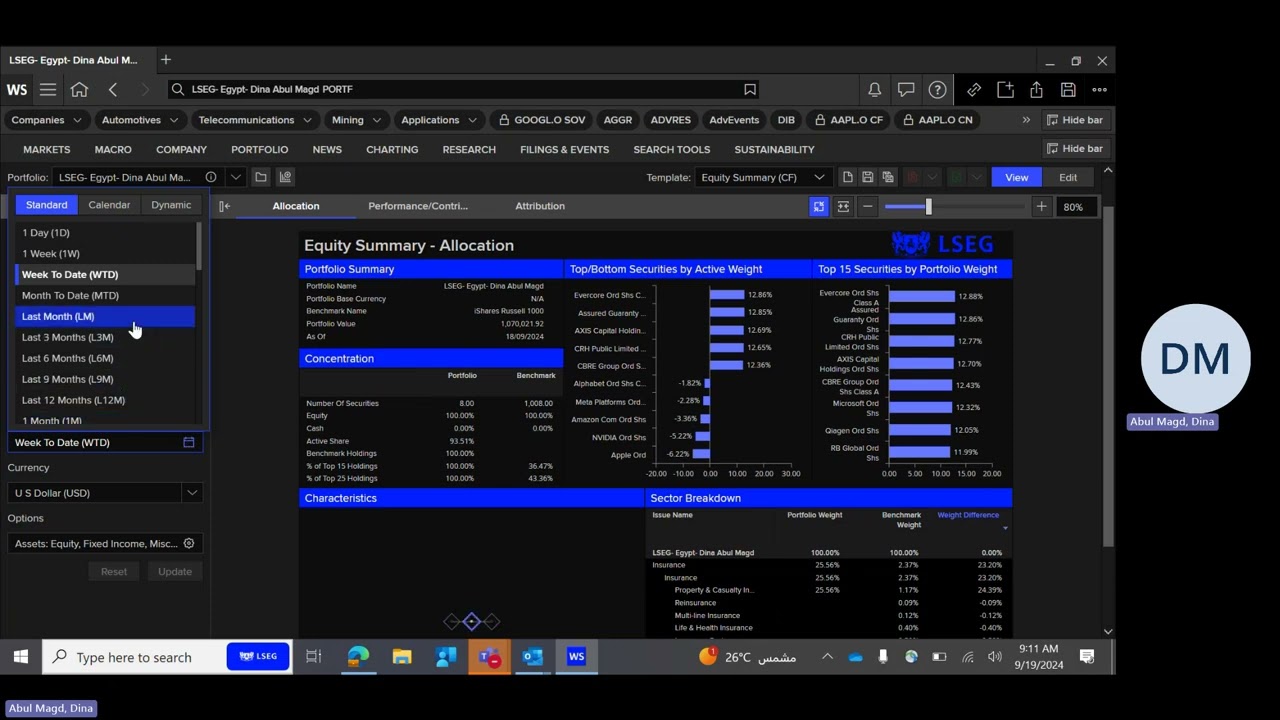Switch to the Performance/Contri... tab

click(418, 206)
